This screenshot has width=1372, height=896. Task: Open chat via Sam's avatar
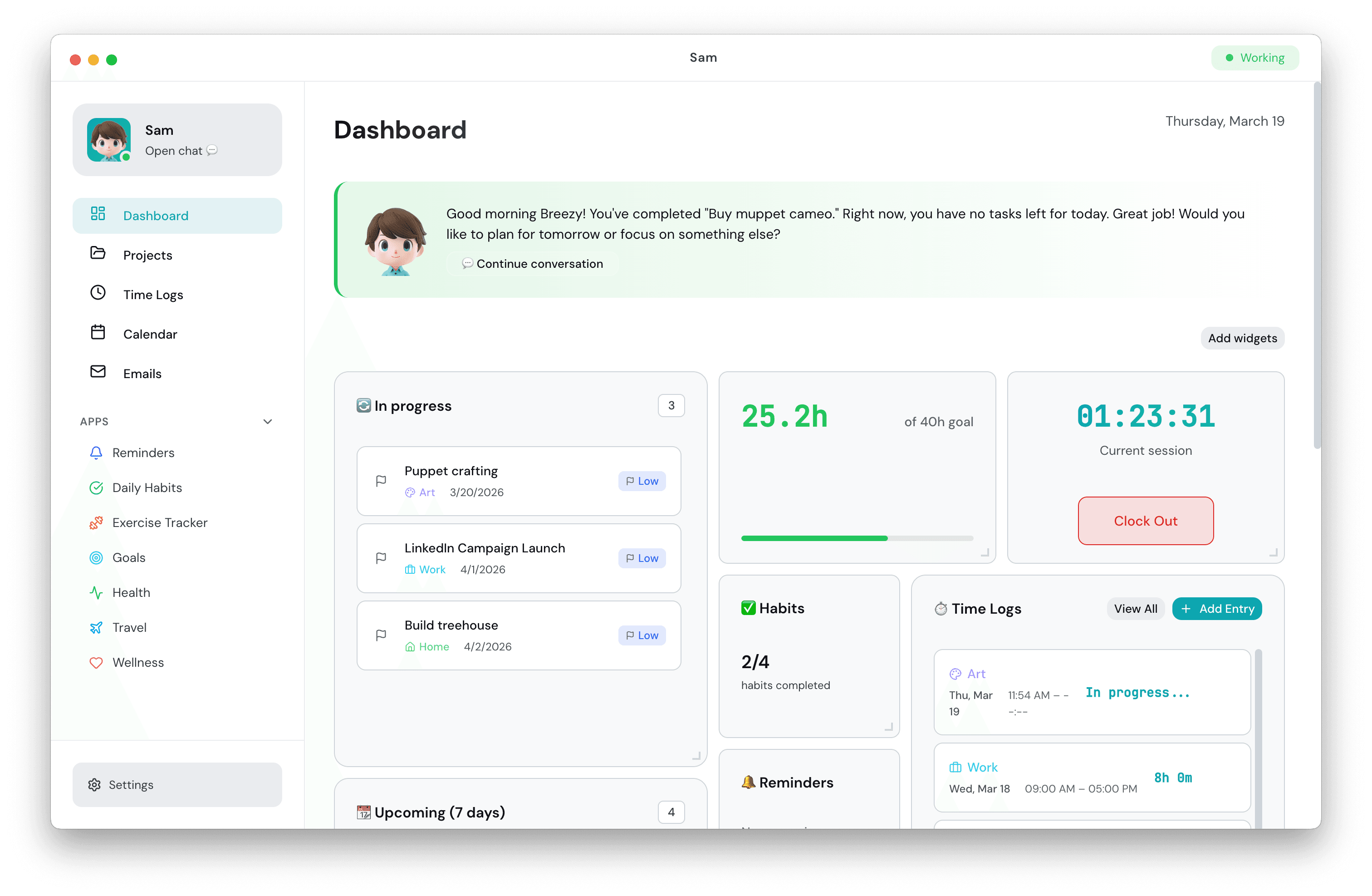click(109, 139)
